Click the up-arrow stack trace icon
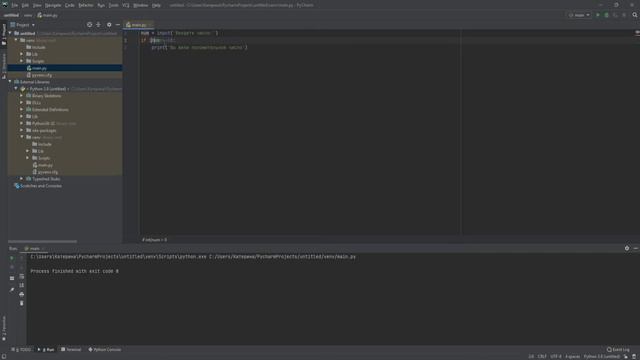Image resolution: width=640 pixels, height=360 pixels. click(22, 258)
